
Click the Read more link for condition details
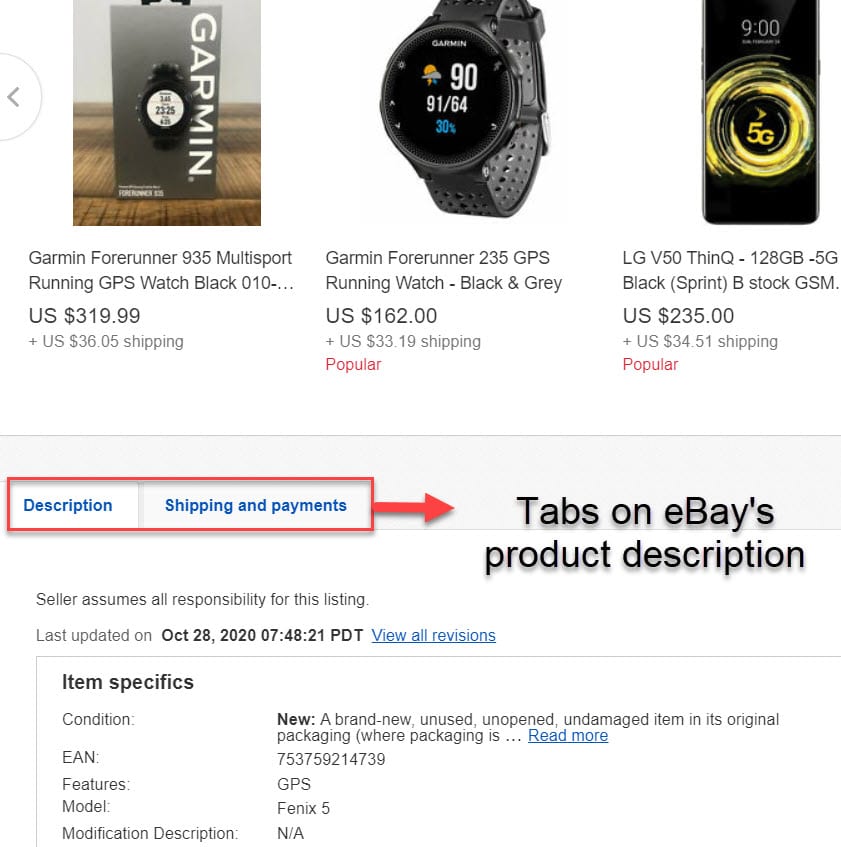(567, 735)
